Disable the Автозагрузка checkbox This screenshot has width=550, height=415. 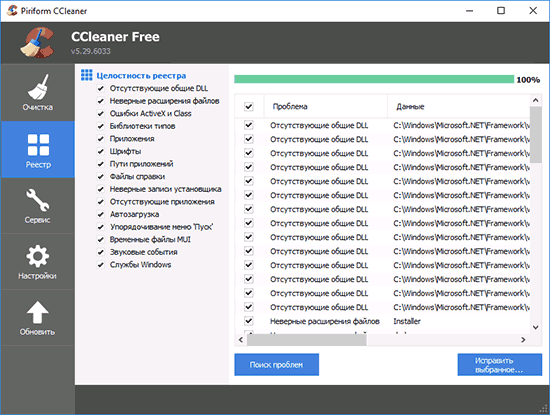click(101, 214)
